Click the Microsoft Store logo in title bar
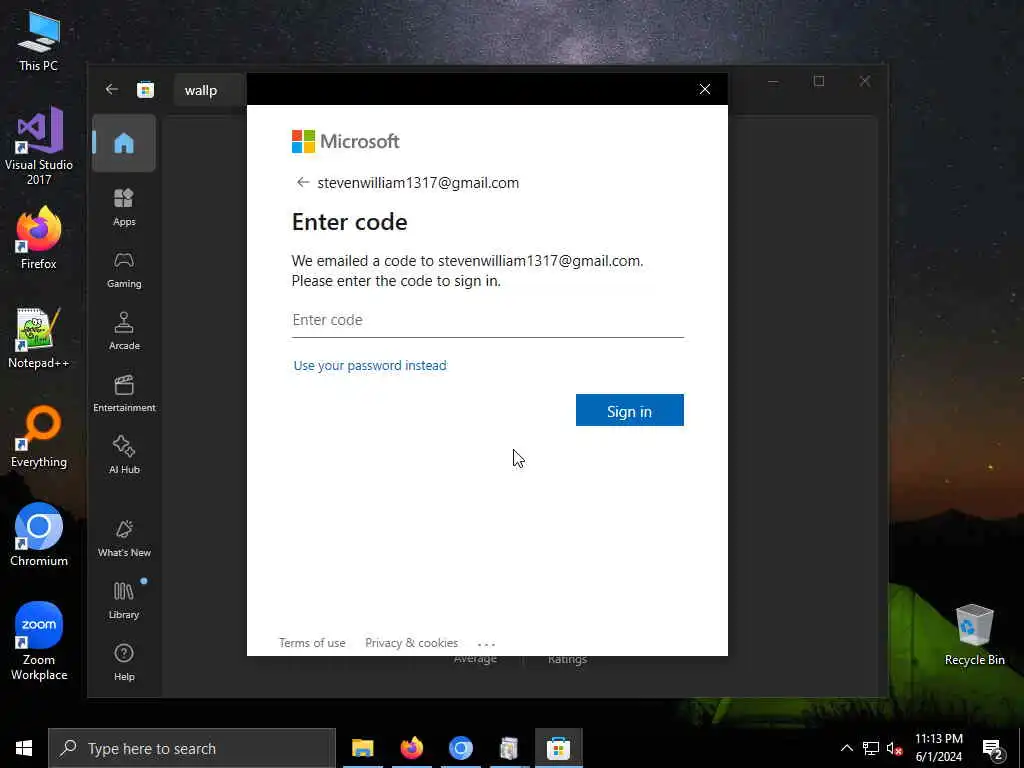Image resolution: width=1024 pixels, height=768 pixels. tap(146, 89)
